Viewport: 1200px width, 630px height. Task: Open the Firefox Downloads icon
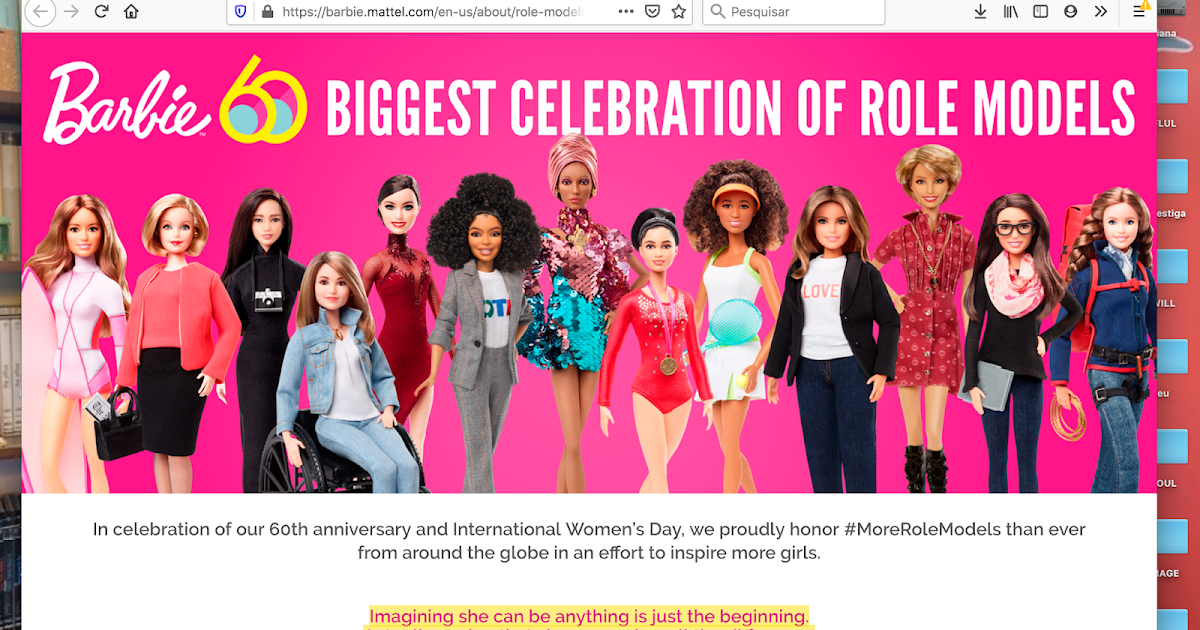(x=980, y=12)
